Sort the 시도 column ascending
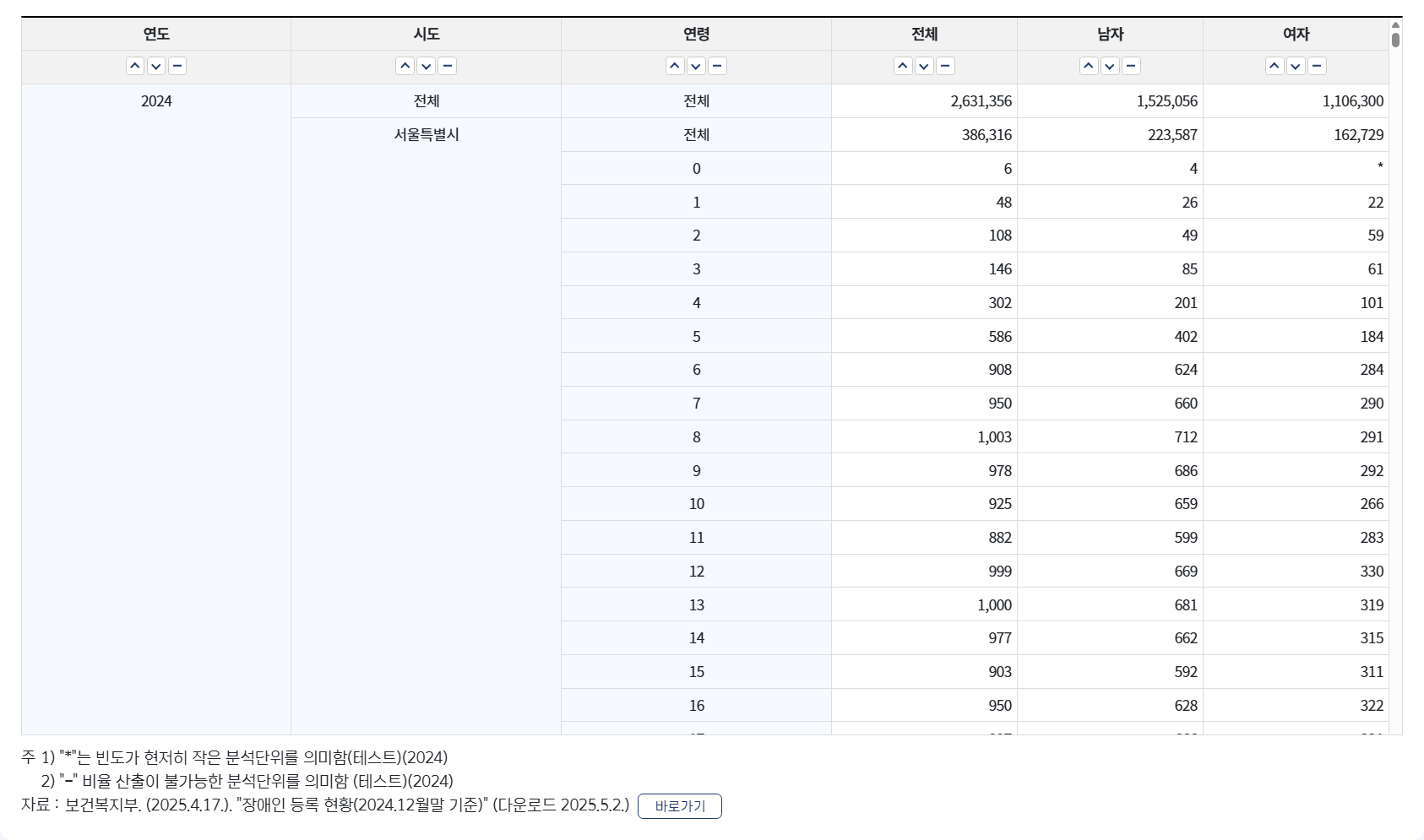Image resolution: width=1424 pixels, height=840 pixels. tap(405, 66)
